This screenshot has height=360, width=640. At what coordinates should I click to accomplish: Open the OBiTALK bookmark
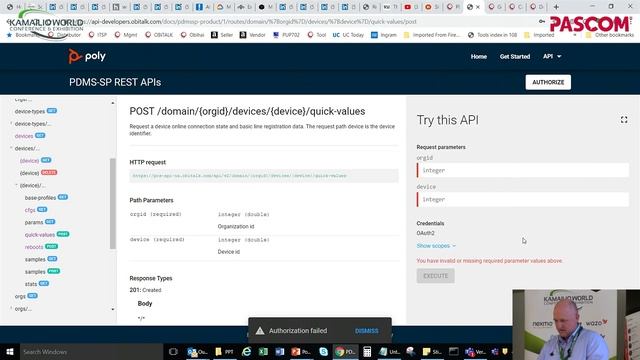[x=159, y=35]
